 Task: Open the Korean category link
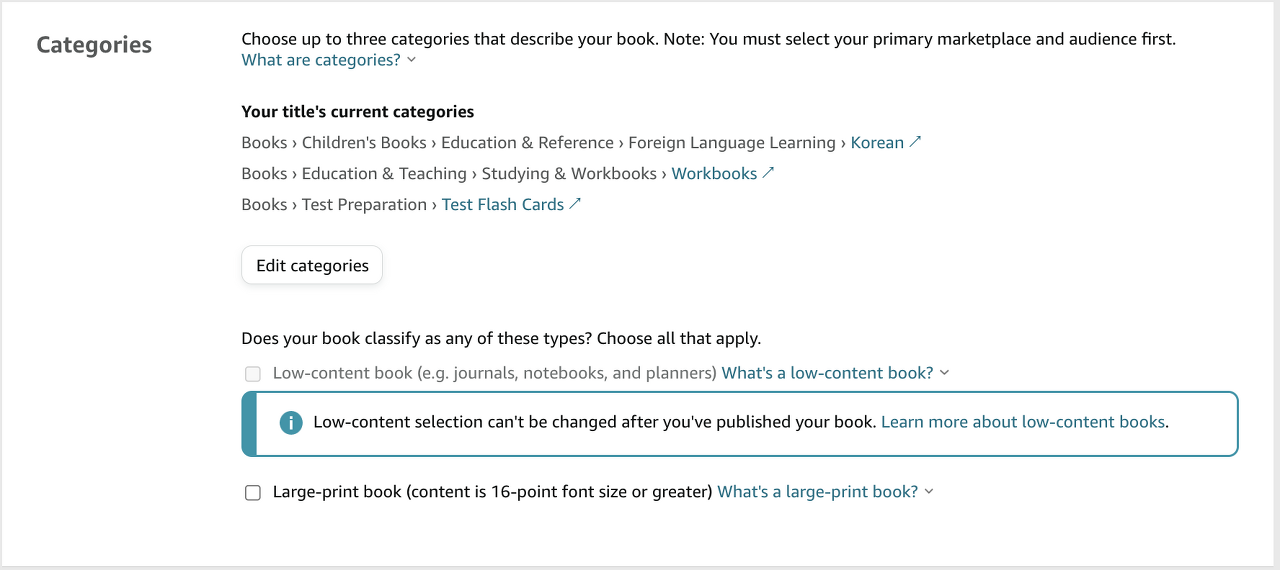point(877,143)
